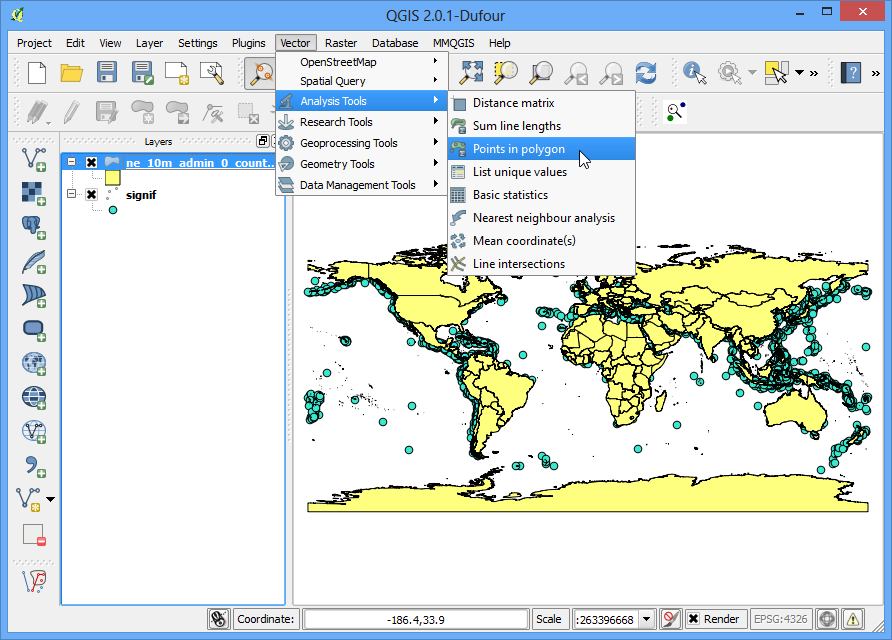892x640 pixels.
Task: Click the cyan point symbol of signif
Action: [x=113, y=210]
